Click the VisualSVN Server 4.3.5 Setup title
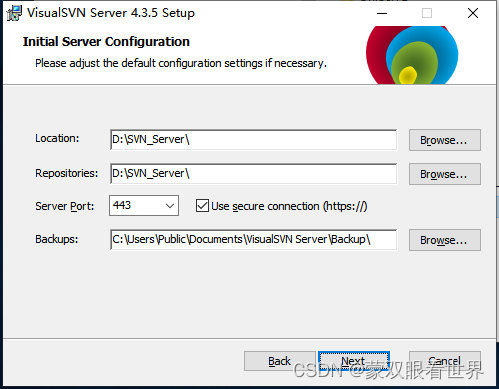 [x=111, y=13]
